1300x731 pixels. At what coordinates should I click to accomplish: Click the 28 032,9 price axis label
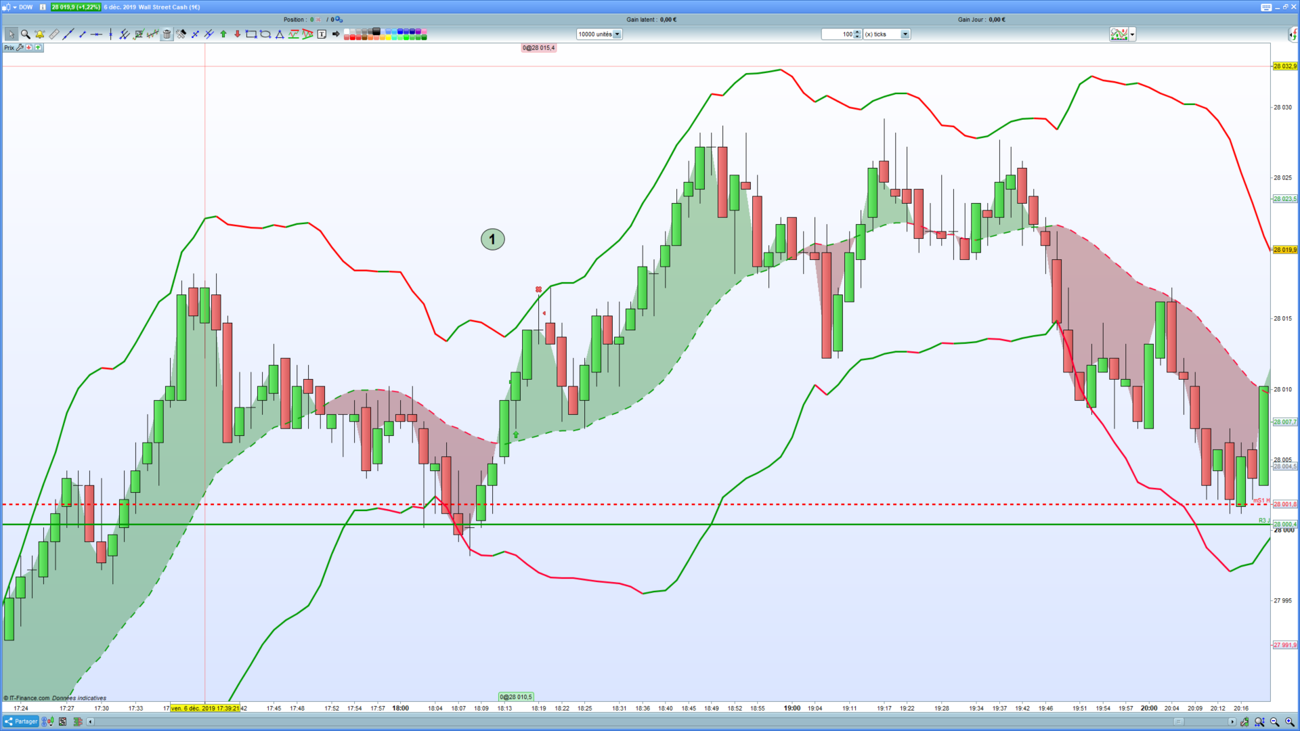coord(1285,66)
